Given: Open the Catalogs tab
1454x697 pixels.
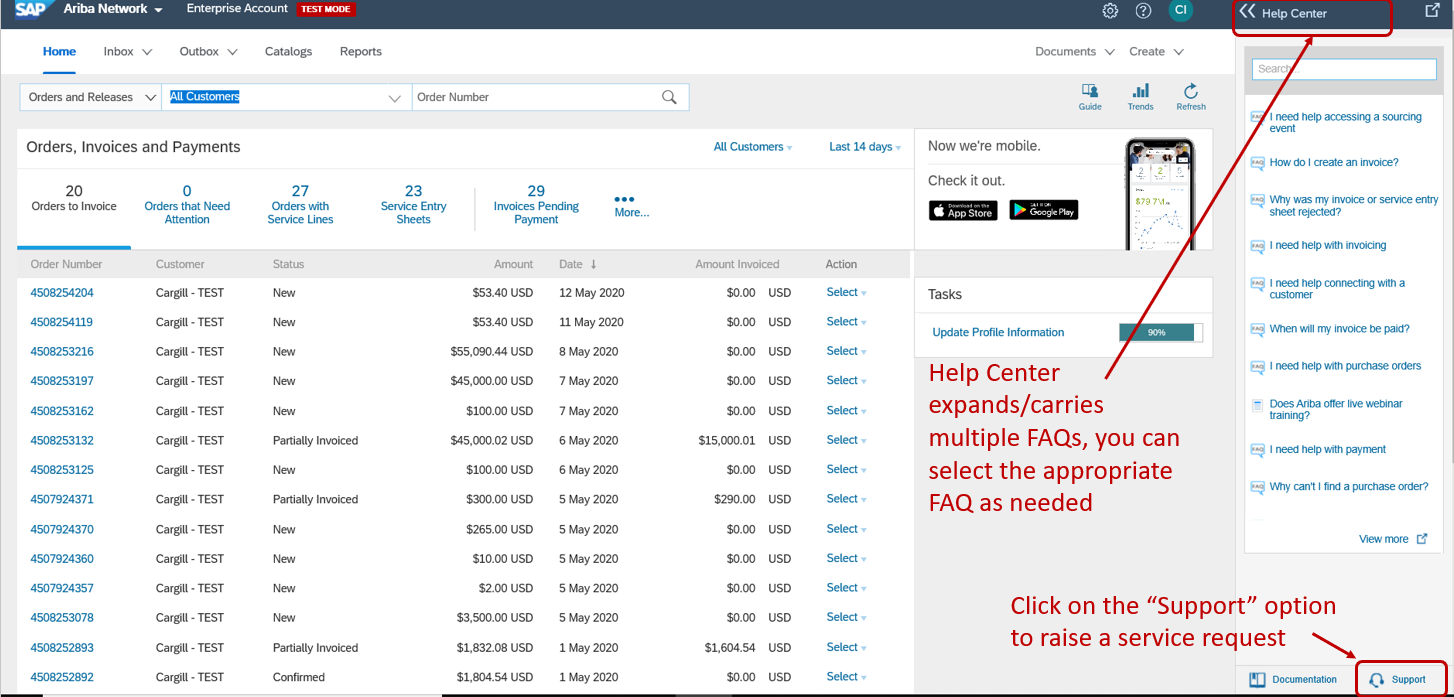Looking at the screenshot, I should pyautogui.click(x=288, y=51).
